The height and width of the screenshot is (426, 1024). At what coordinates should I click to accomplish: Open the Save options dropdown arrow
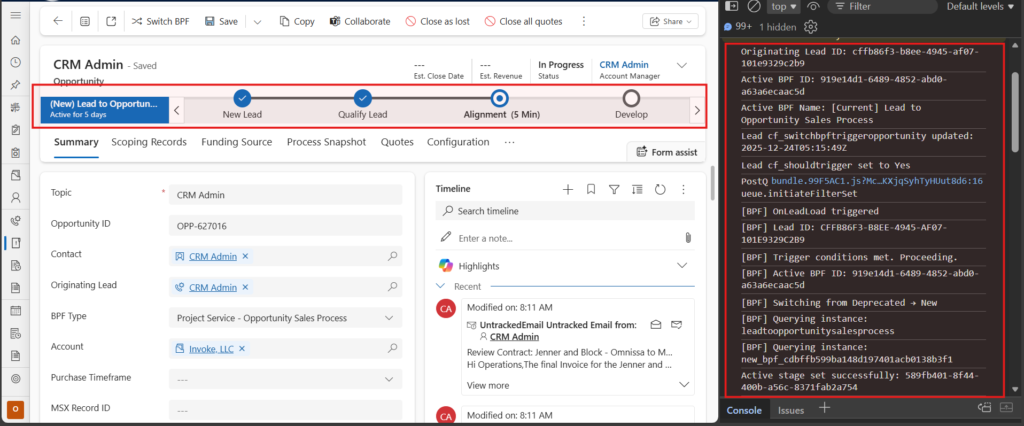(257, 21)
